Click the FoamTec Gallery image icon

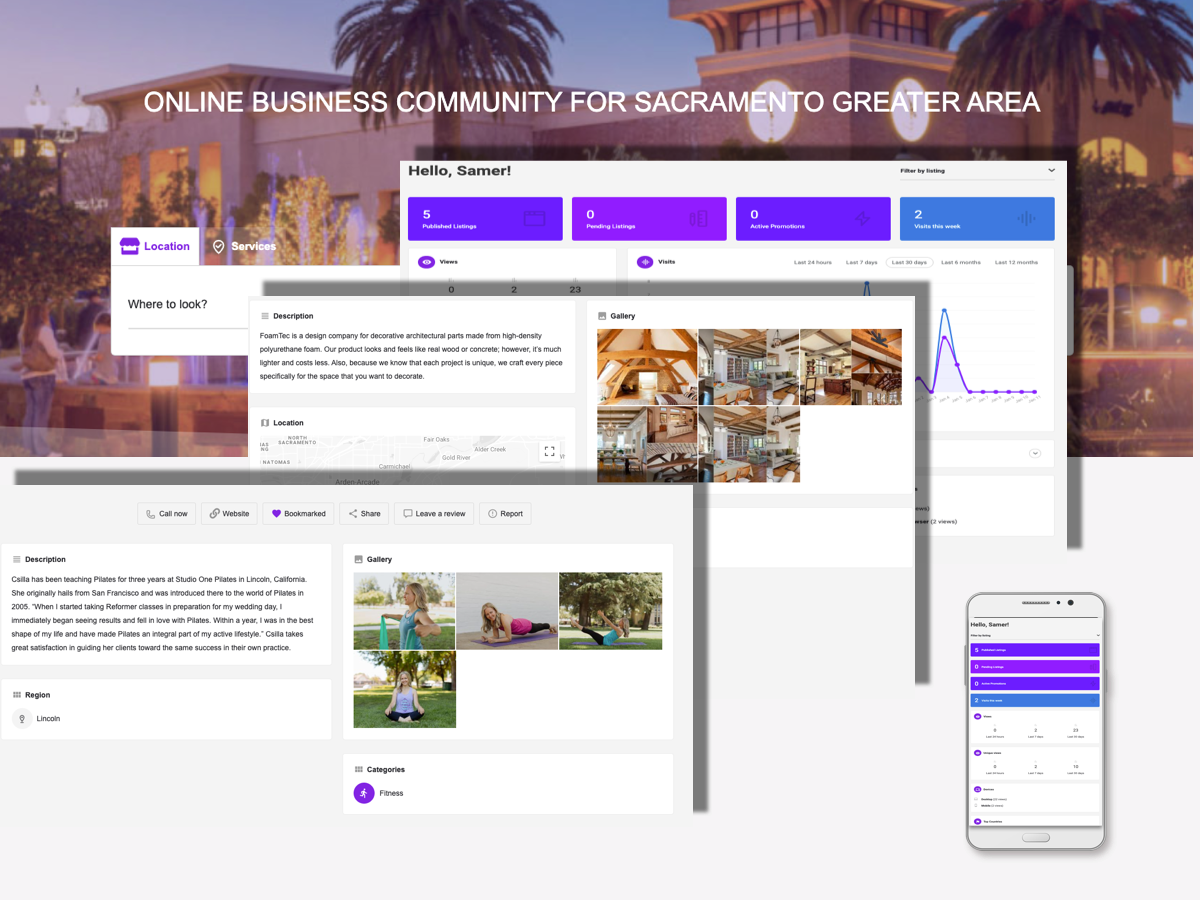tap(602, 316)
